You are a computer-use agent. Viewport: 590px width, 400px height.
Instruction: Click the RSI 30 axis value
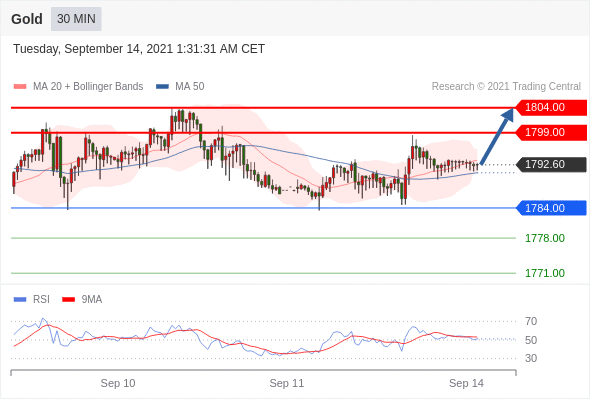tap(531, 358)
